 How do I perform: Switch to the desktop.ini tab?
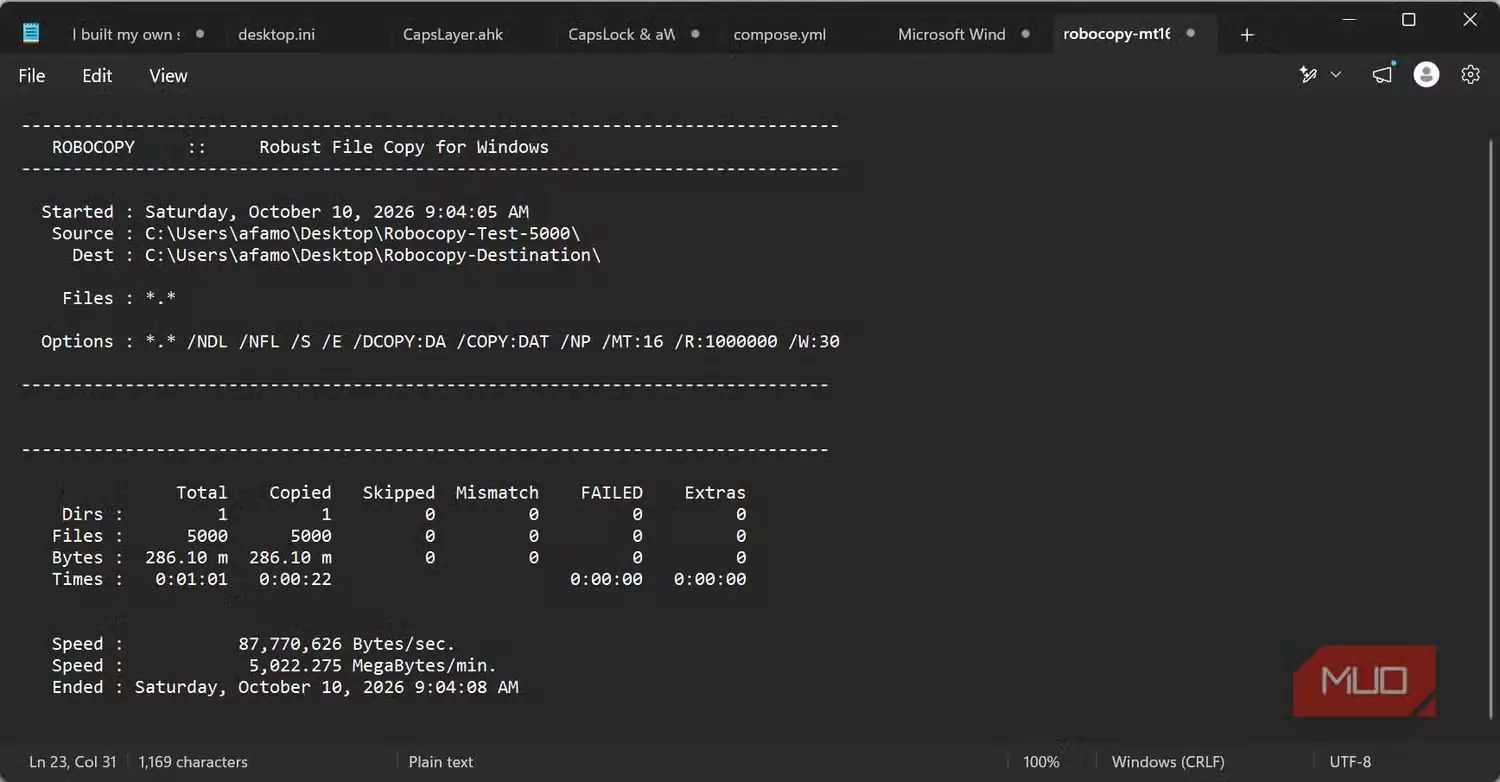coord(277,34)
